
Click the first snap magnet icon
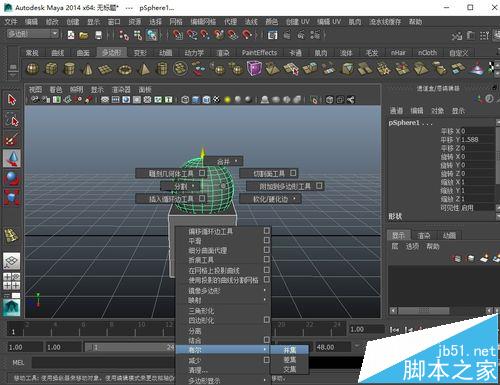(178, 34)
